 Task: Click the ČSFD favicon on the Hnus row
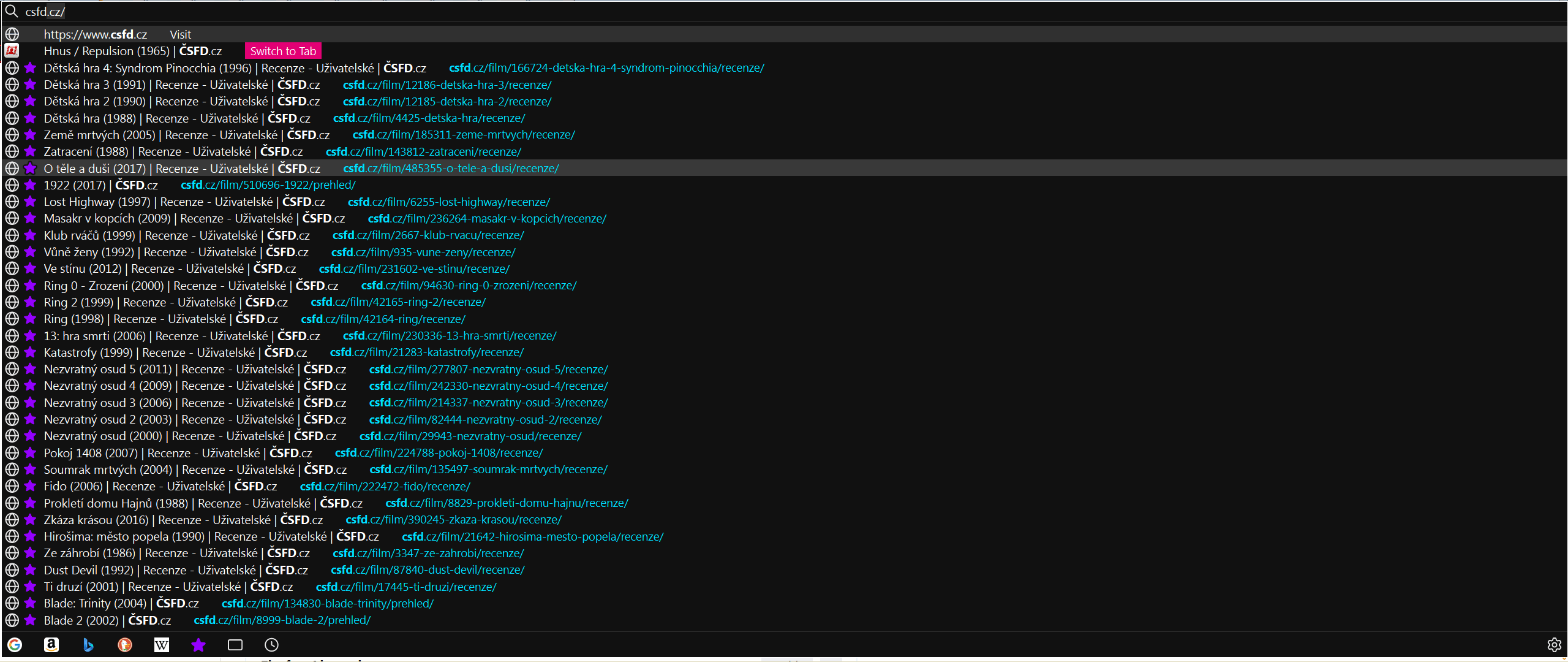coord(12,50)
